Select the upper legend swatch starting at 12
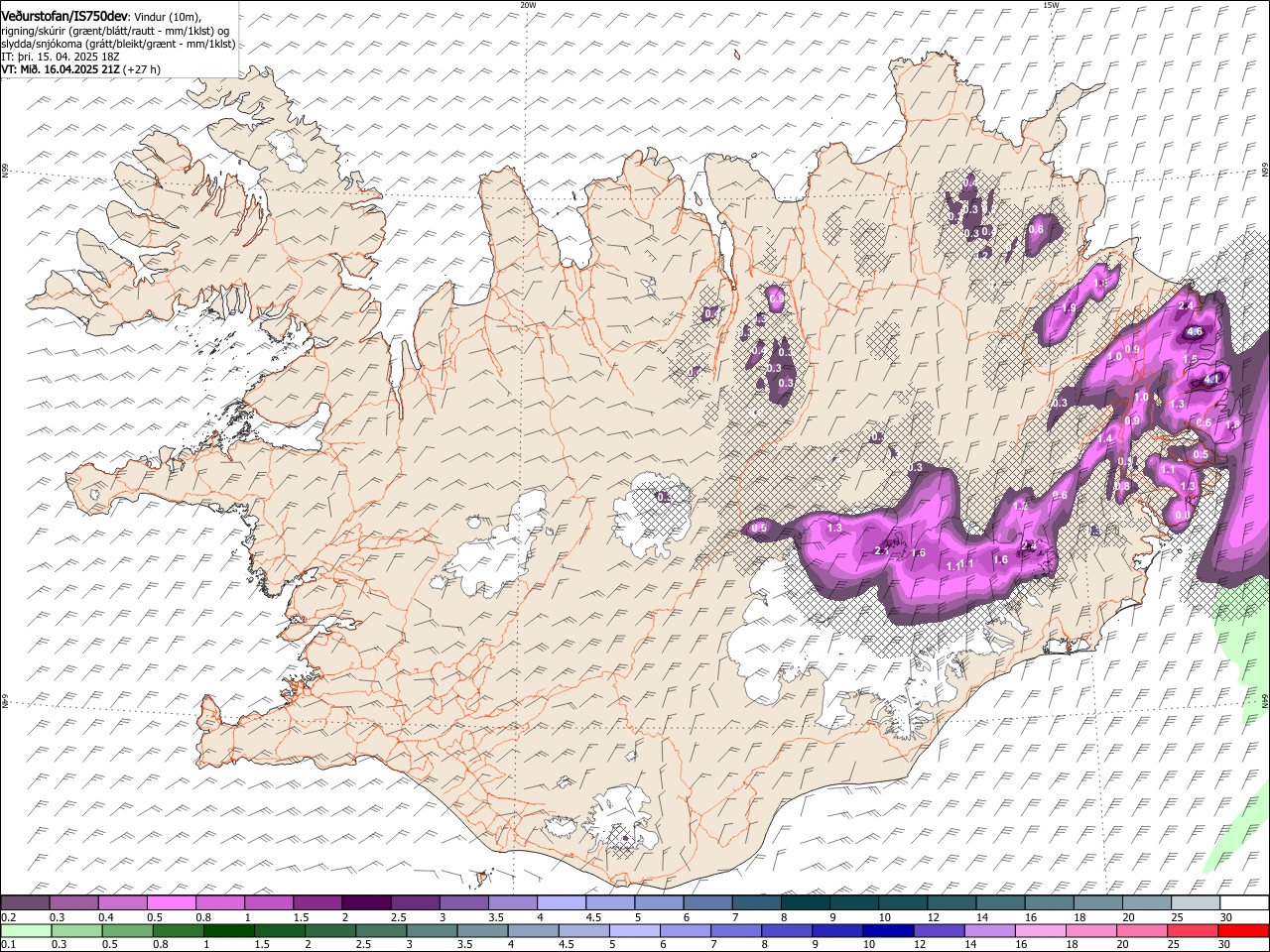1270x952 pixels. [x=952, y=902]
